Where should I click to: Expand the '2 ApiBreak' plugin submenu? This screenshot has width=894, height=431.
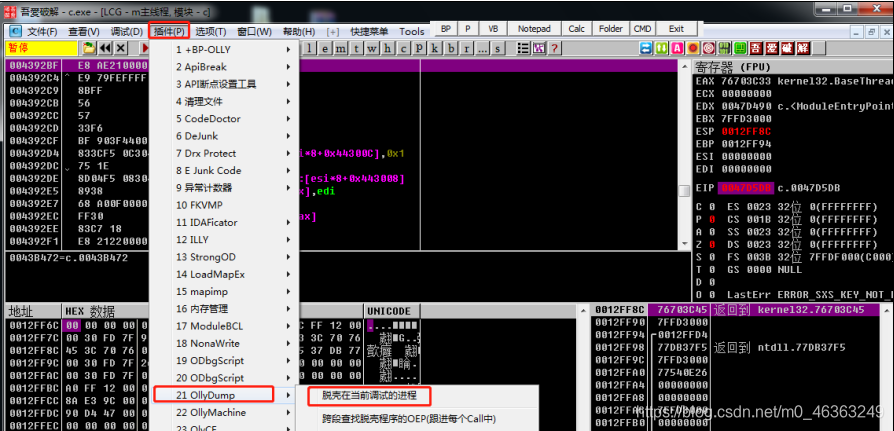coord(224,67)
